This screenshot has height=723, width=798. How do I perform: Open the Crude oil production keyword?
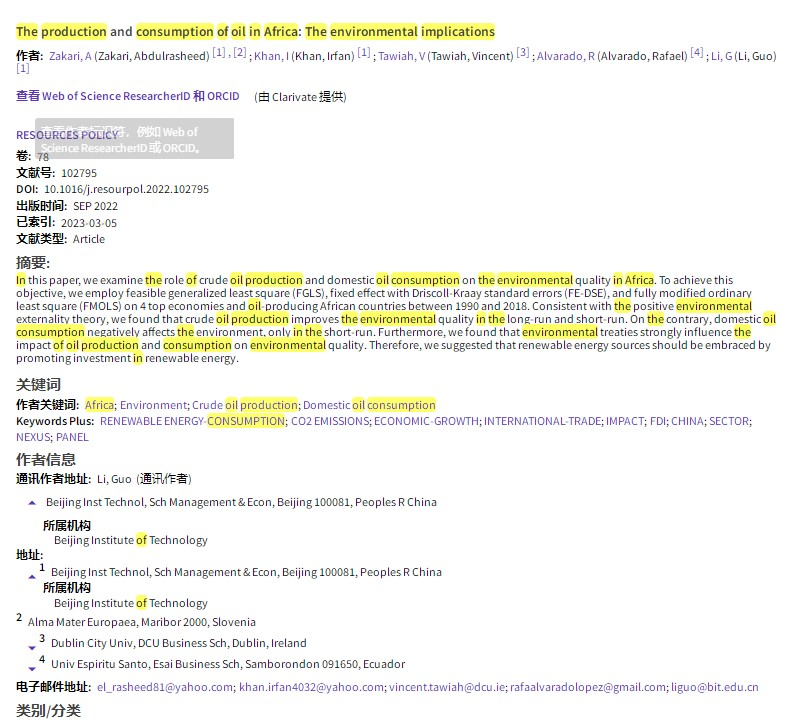pos(245,405)
